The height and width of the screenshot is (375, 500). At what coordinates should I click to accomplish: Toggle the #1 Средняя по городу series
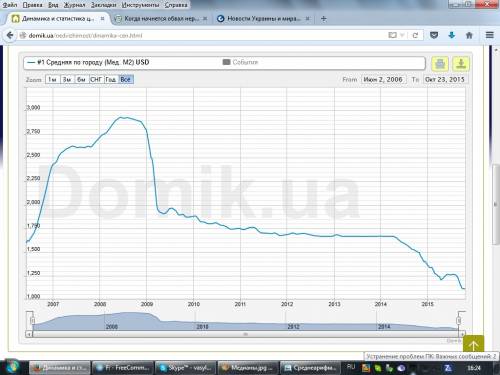pos(88,62)
